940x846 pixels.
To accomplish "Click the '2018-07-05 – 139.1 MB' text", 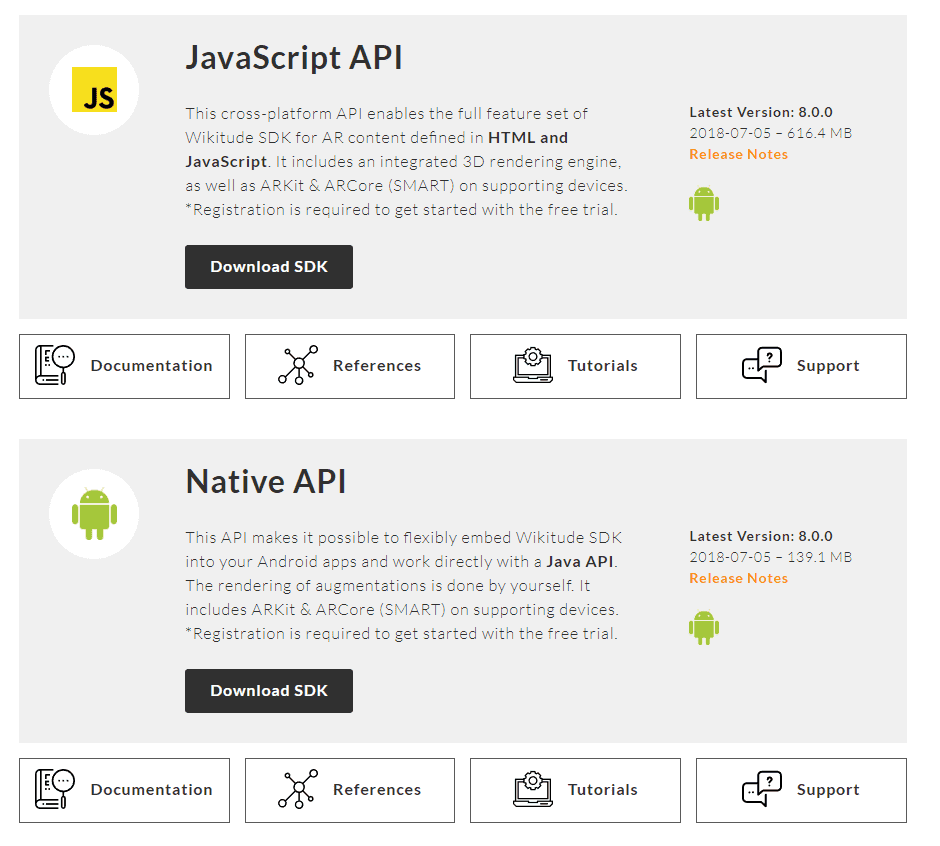I will [770, 557].
